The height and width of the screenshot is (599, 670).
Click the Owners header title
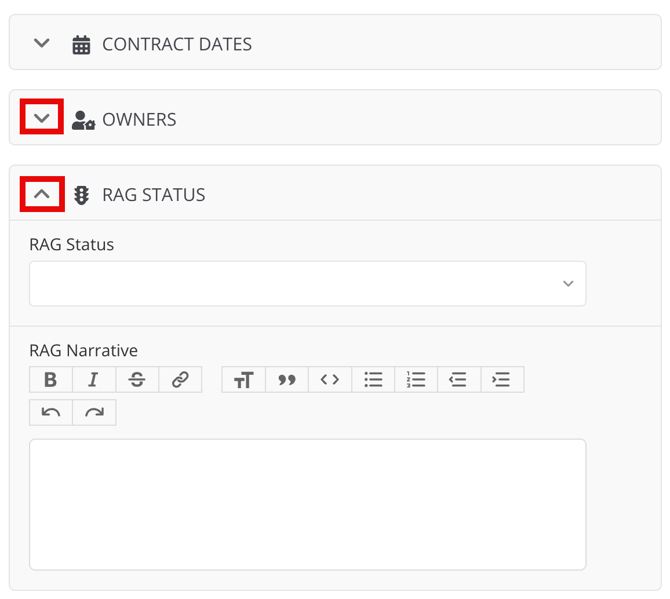pos(139,120)
